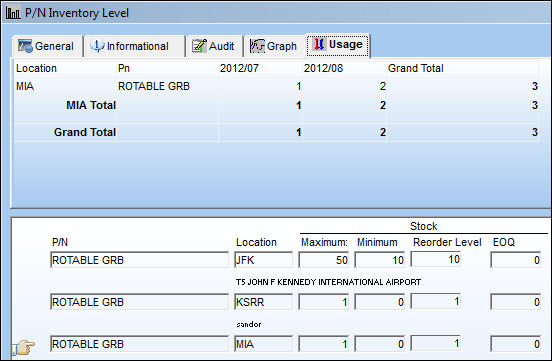Click the Location column header in usage grid
This screenshot has height=361, width=552.
pos(36,68)
